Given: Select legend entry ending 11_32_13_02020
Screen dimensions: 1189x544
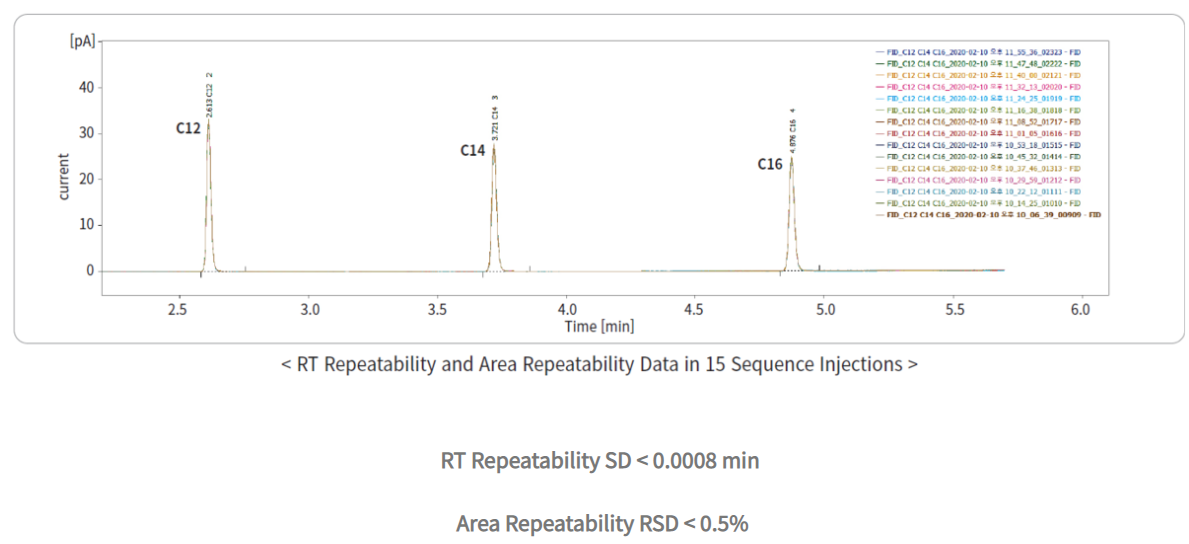Looking at the screenshot, I should click(x=981, y=87).
